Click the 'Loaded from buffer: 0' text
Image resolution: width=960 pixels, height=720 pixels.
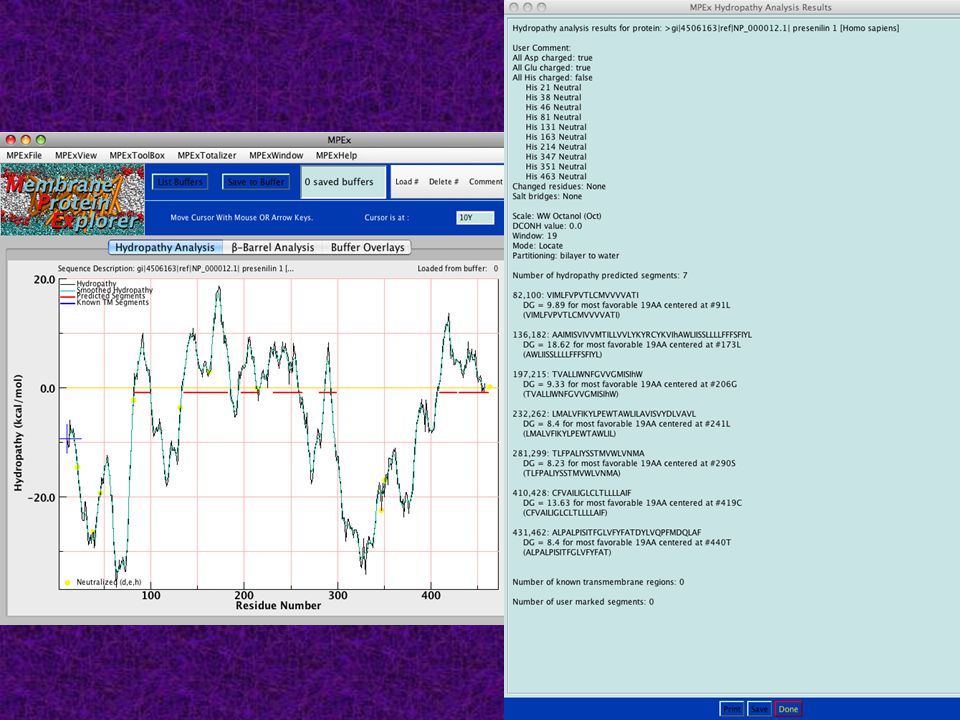[x=458, y=269]
